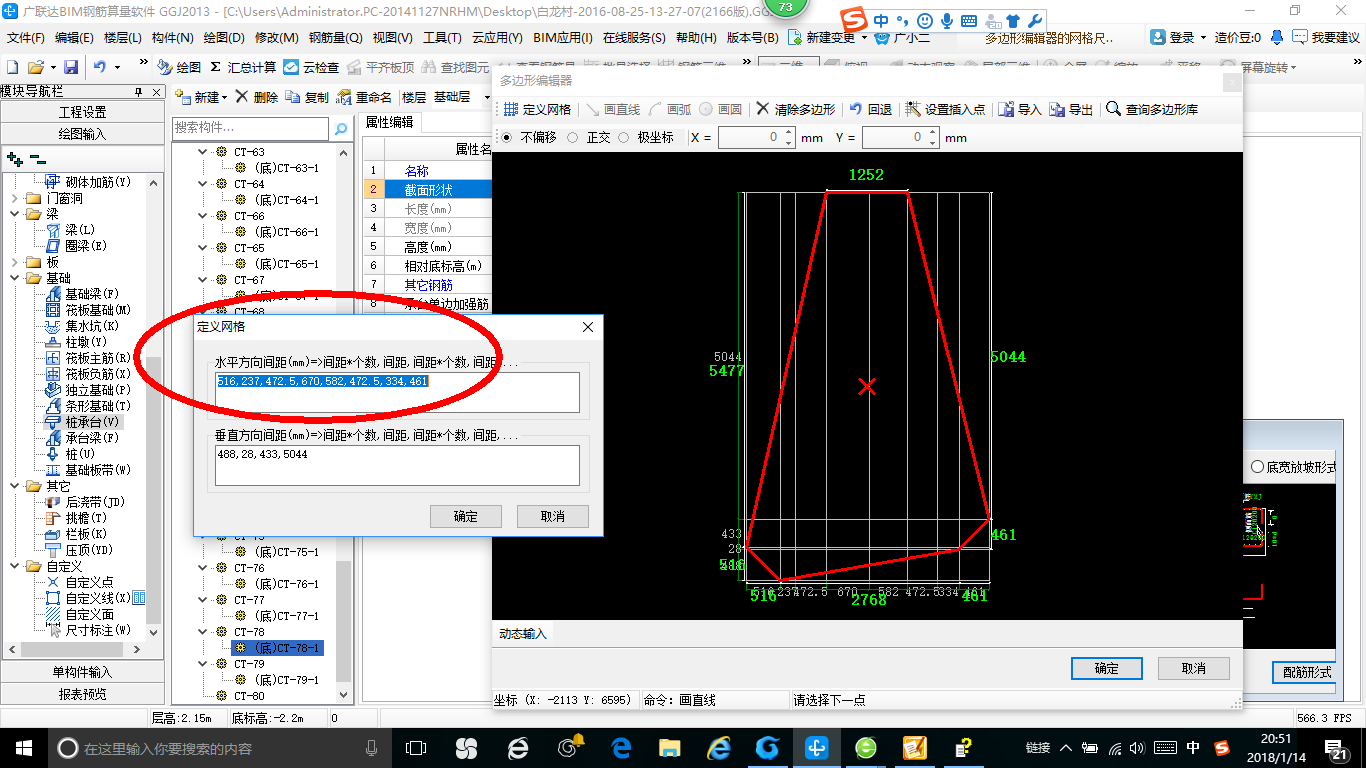
Task: Switch to the 属性编辑 tab
Action: tap(390, 123)
